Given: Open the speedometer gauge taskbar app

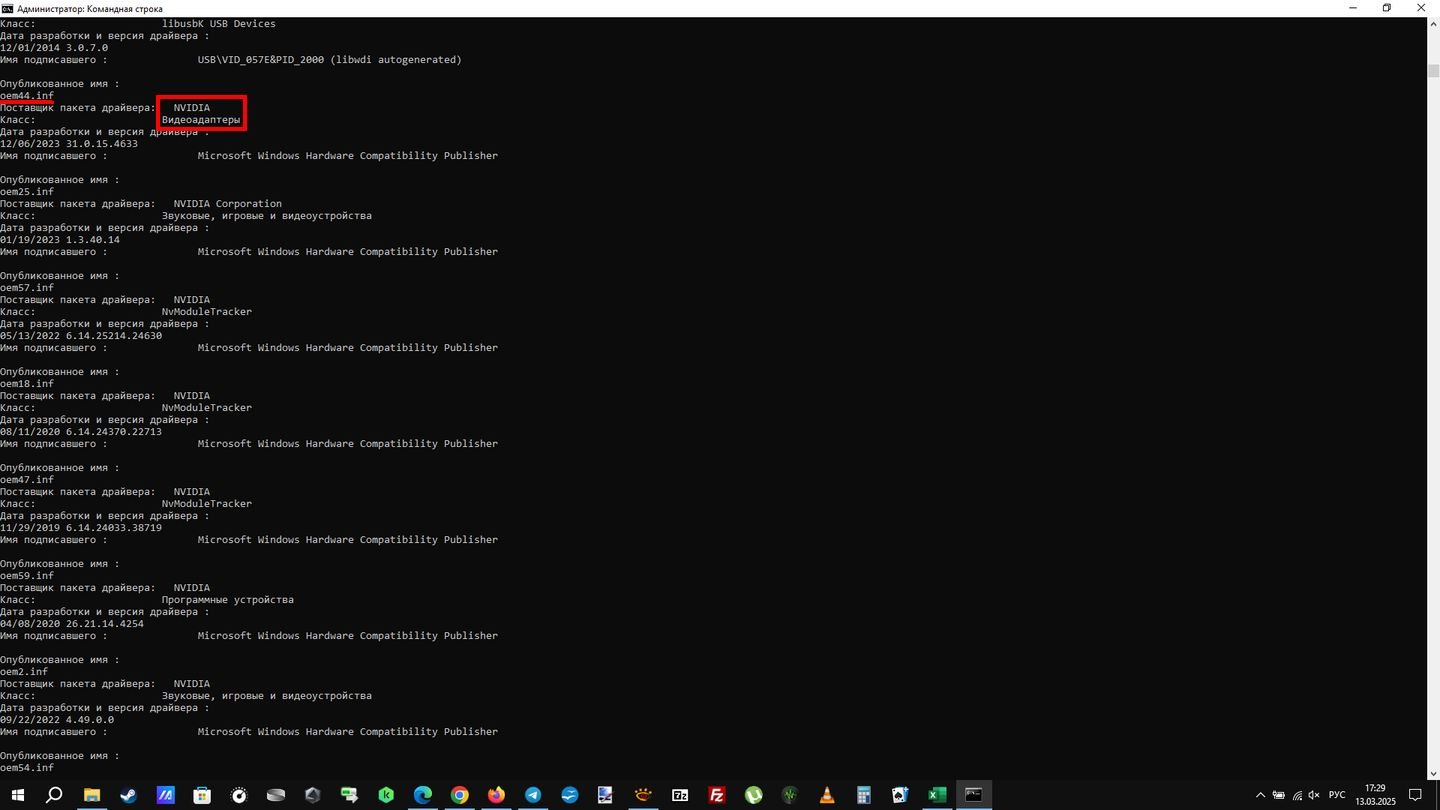Looking at the screenshot, I should 239,795.
